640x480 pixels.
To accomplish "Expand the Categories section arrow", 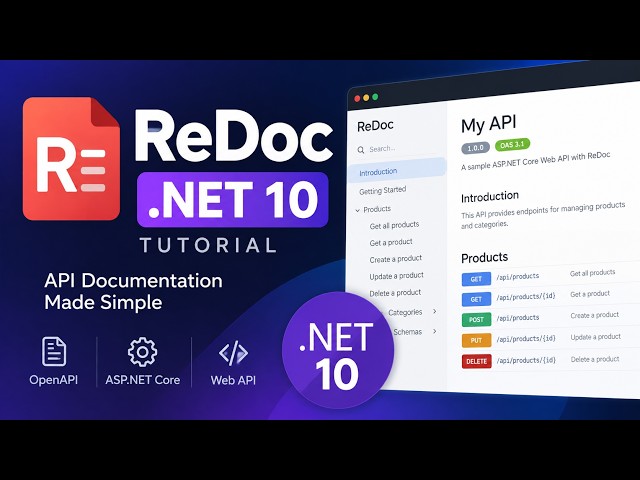I will [435, 311].
